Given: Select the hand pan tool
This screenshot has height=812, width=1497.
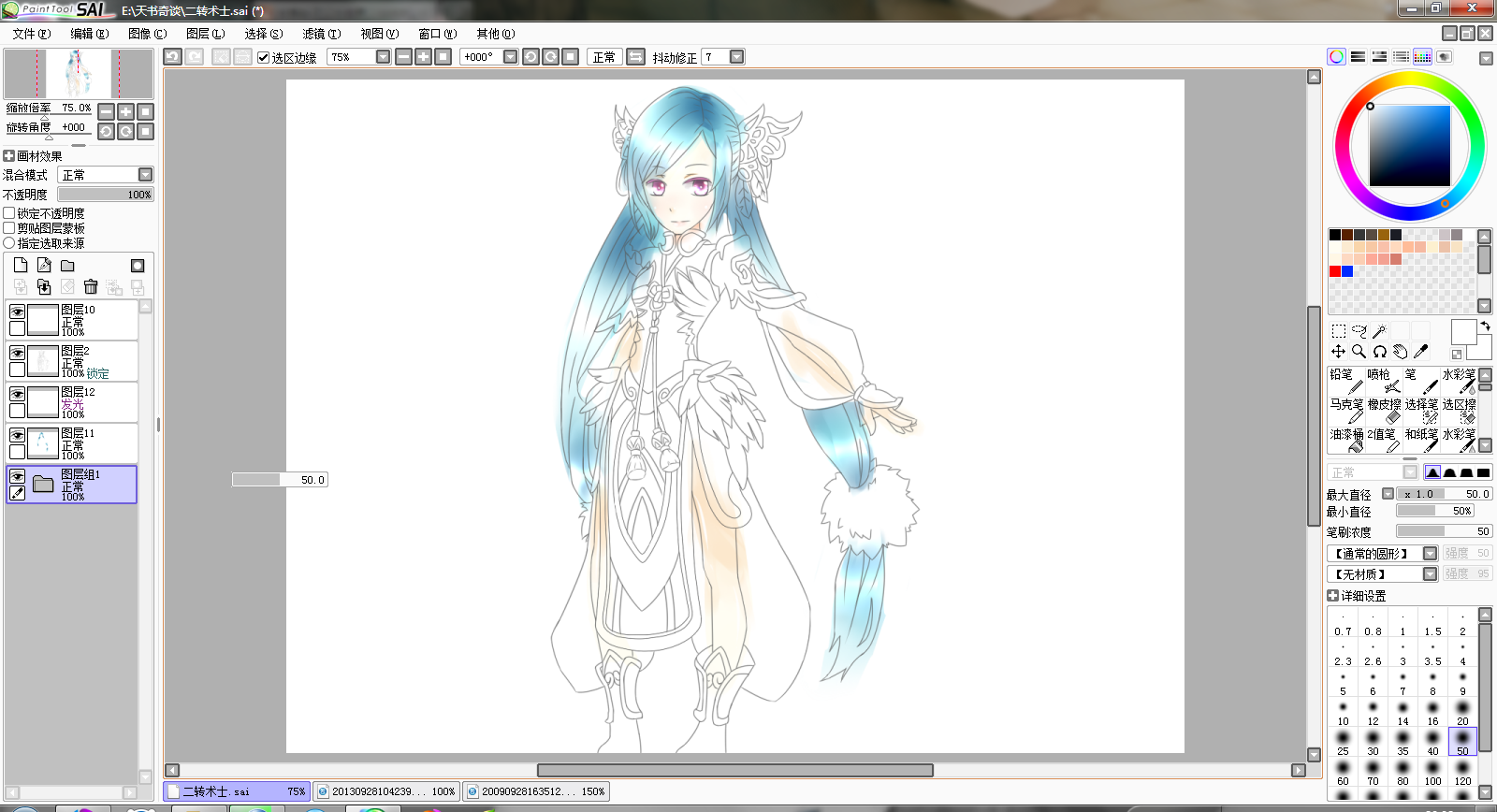Looking at the screenshot, I should [1401, 352].
